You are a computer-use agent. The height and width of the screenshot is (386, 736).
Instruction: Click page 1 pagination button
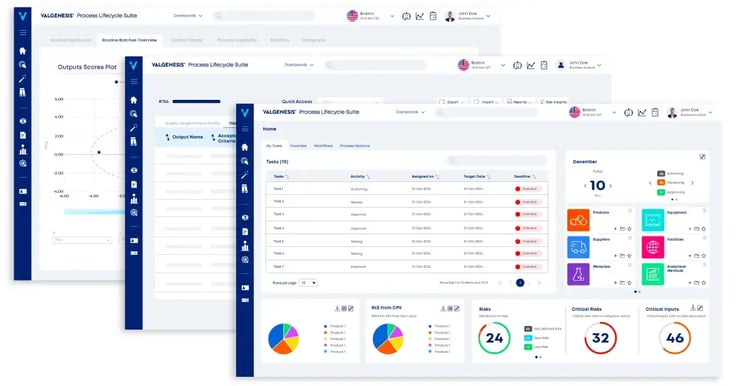coord(520,283)
